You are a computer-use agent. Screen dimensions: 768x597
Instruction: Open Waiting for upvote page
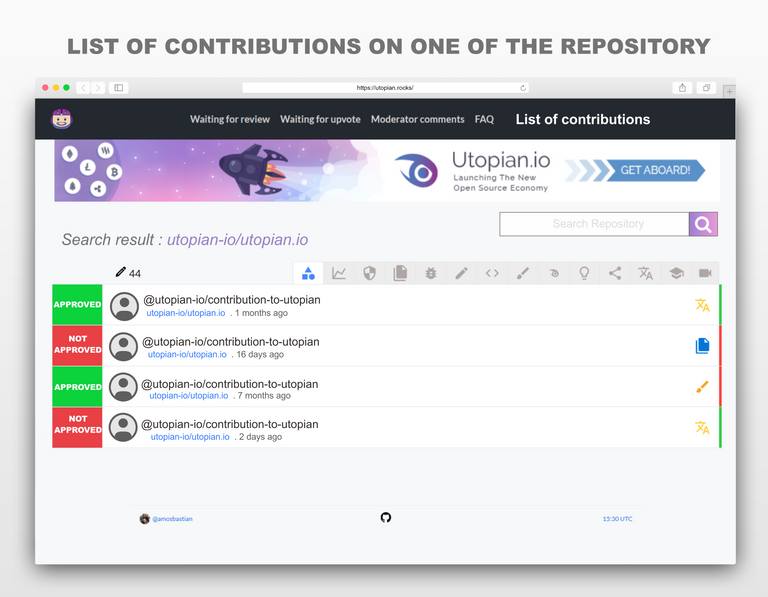coord(320,119)
